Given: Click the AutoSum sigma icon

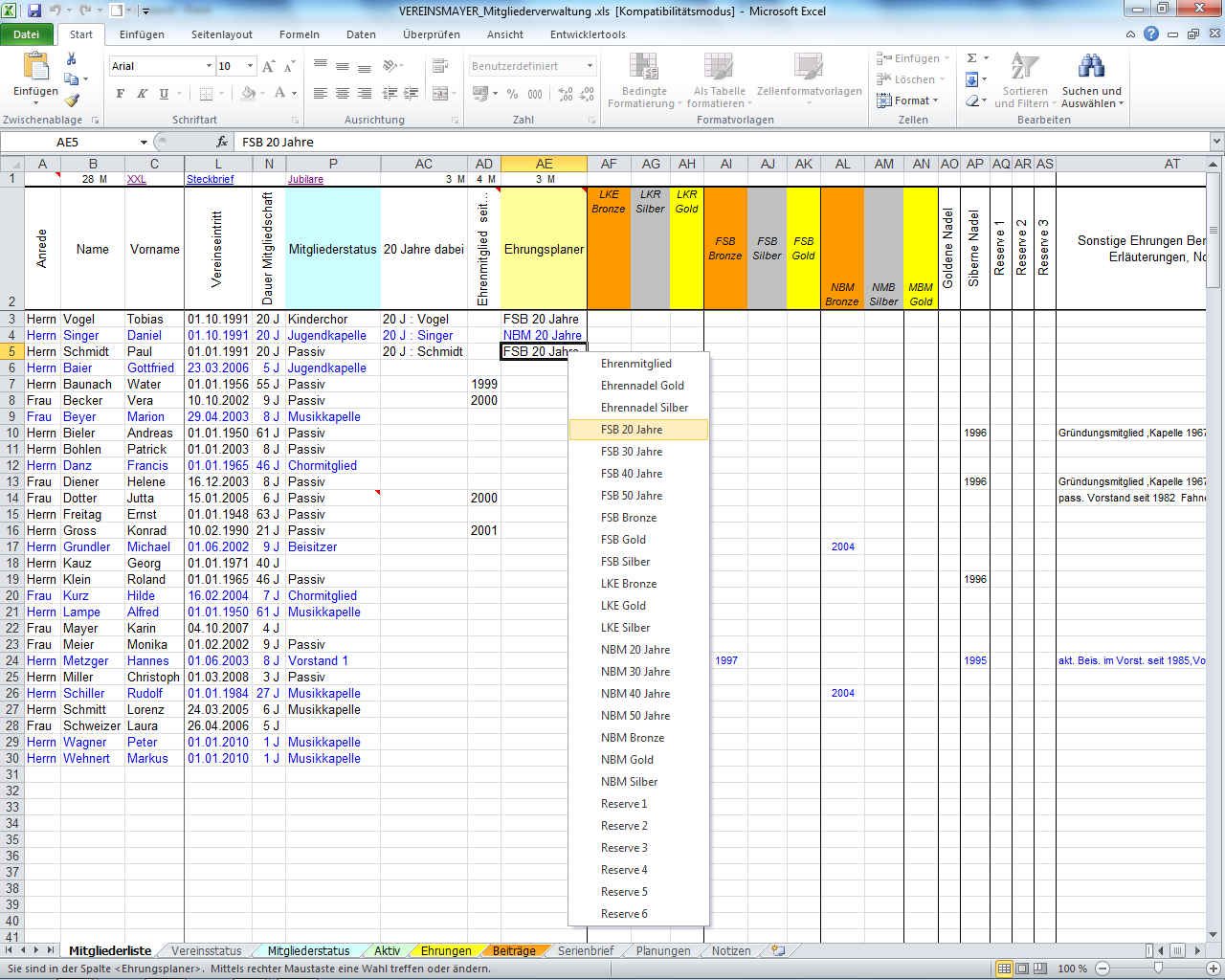Looking at the screenshot, I should 972,58.
